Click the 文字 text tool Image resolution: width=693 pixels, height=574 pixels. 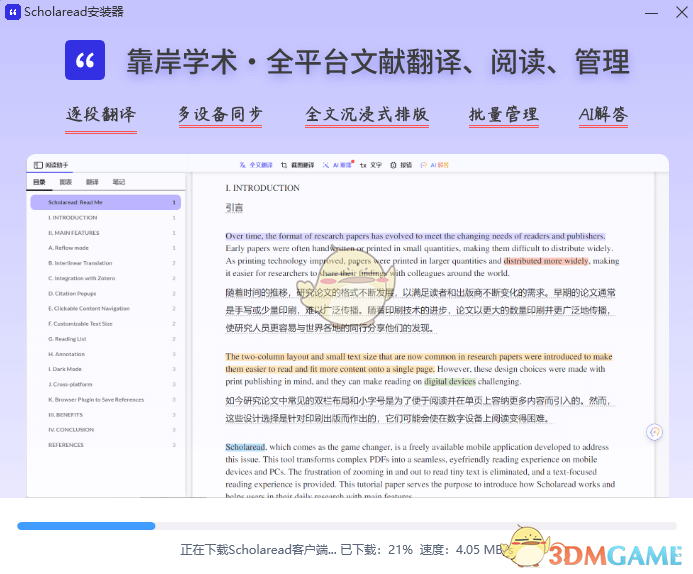click(x=370, y=165)
